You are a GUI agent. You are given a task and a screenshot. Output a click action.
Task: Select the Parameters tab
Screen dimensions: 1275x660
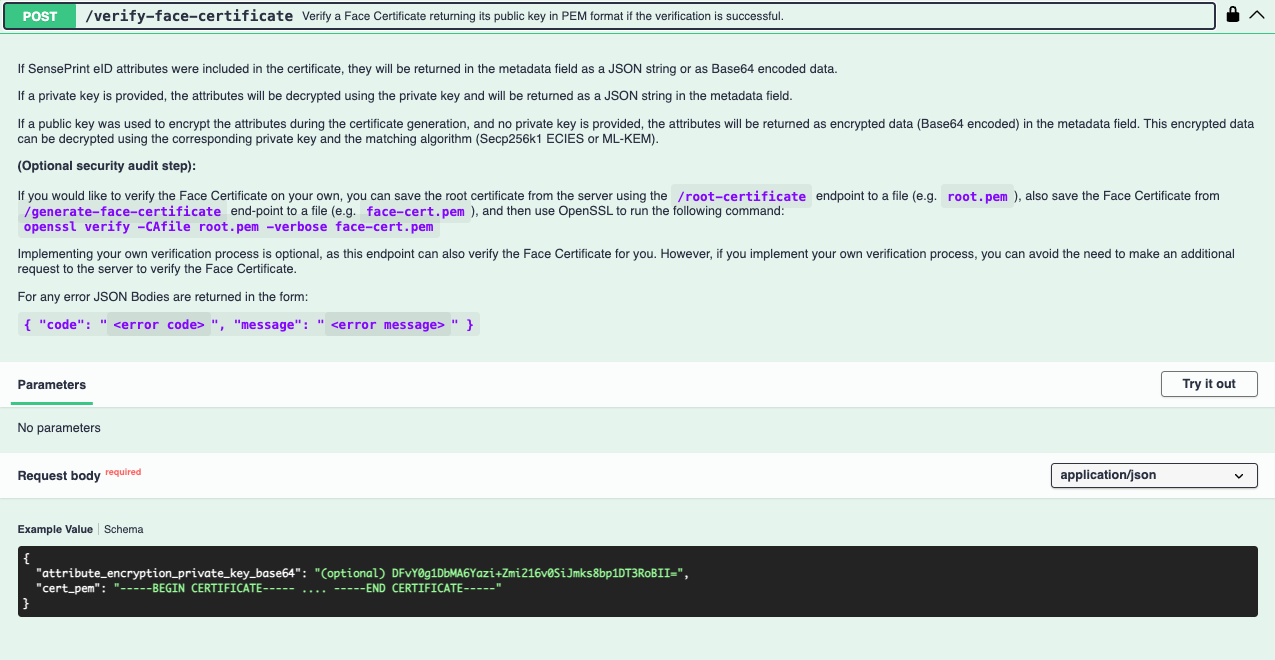click(52, 385)
